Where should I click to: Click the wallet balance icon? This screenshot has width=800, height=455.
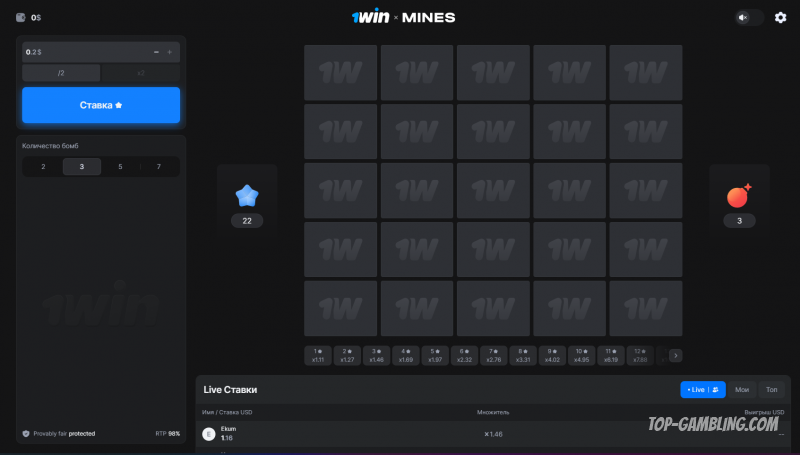(20, 17)
